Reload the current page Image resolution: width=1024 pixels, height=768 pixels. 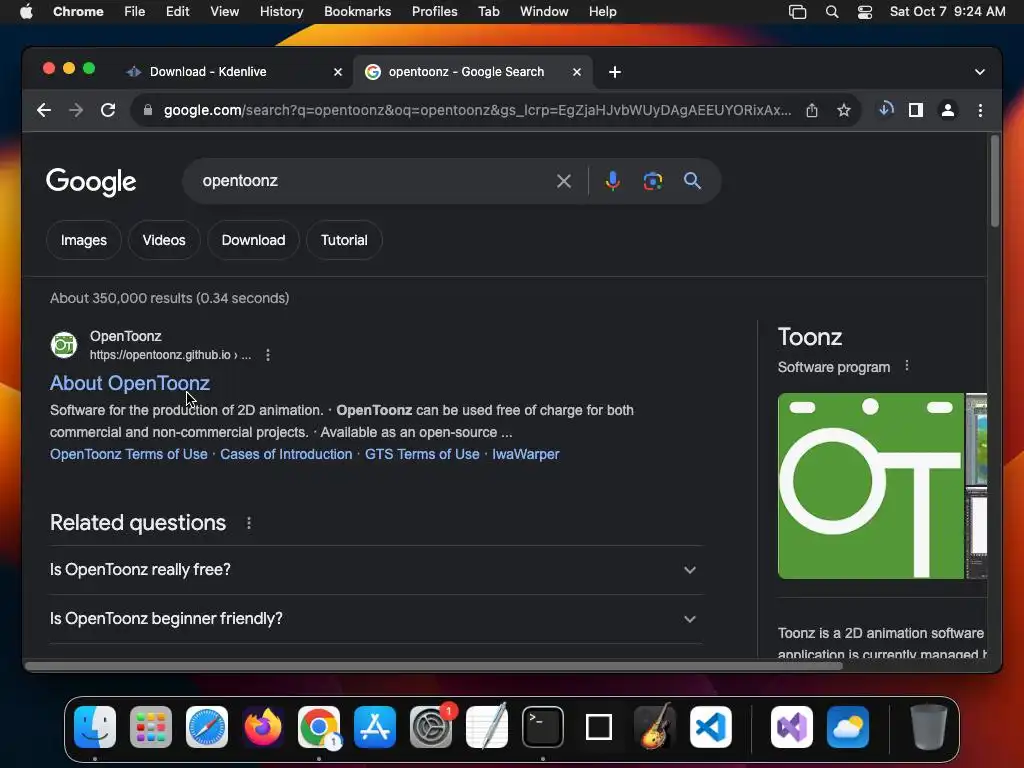(108, 110)
